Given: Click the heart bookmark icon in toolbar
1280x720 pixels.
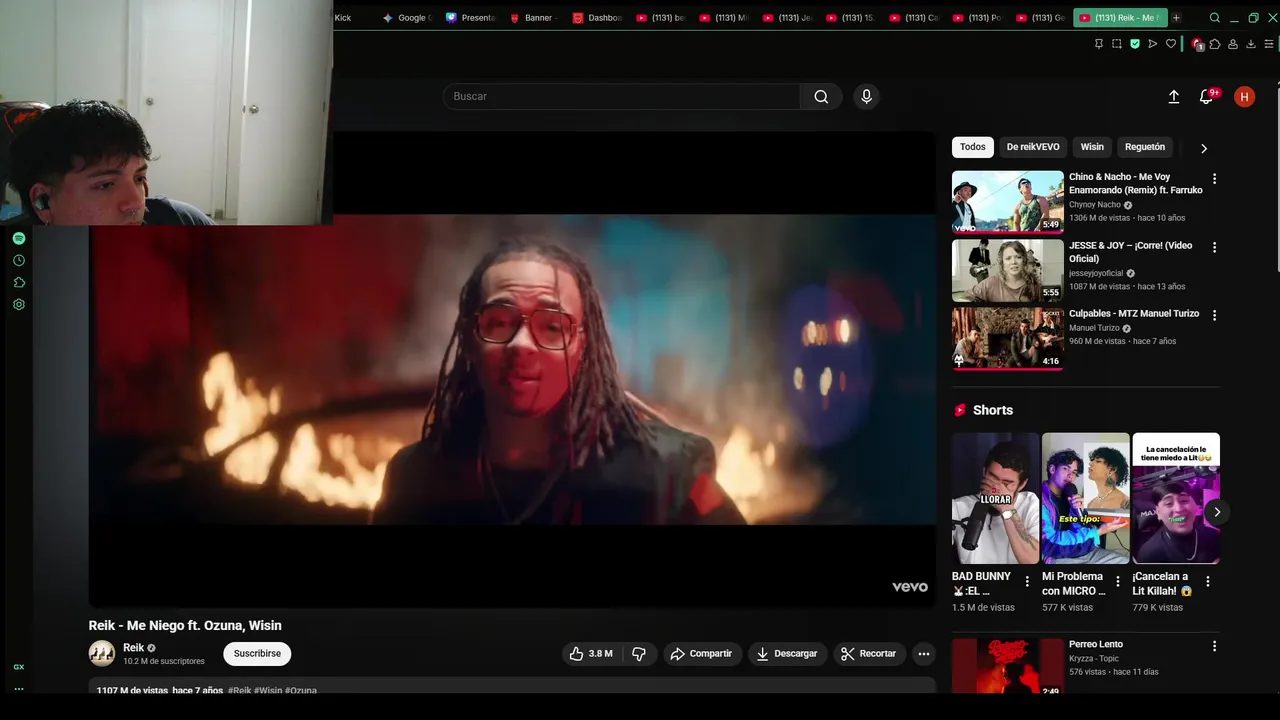Looking at the screenshot, I should coord(1171,44).
